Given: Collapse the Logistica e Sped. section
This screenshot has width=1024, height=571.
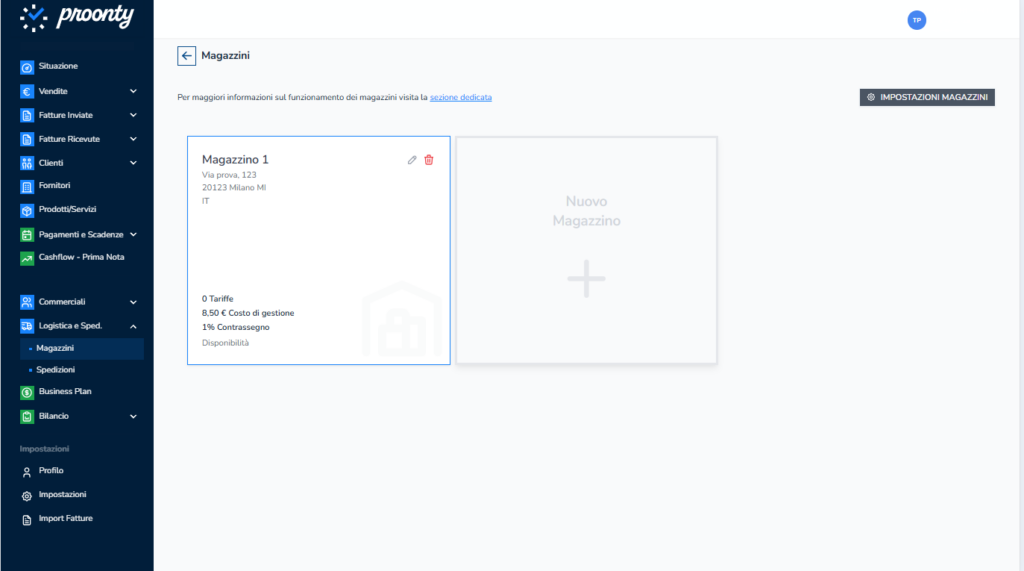Looking at the screenshot, I should point(133,326).
